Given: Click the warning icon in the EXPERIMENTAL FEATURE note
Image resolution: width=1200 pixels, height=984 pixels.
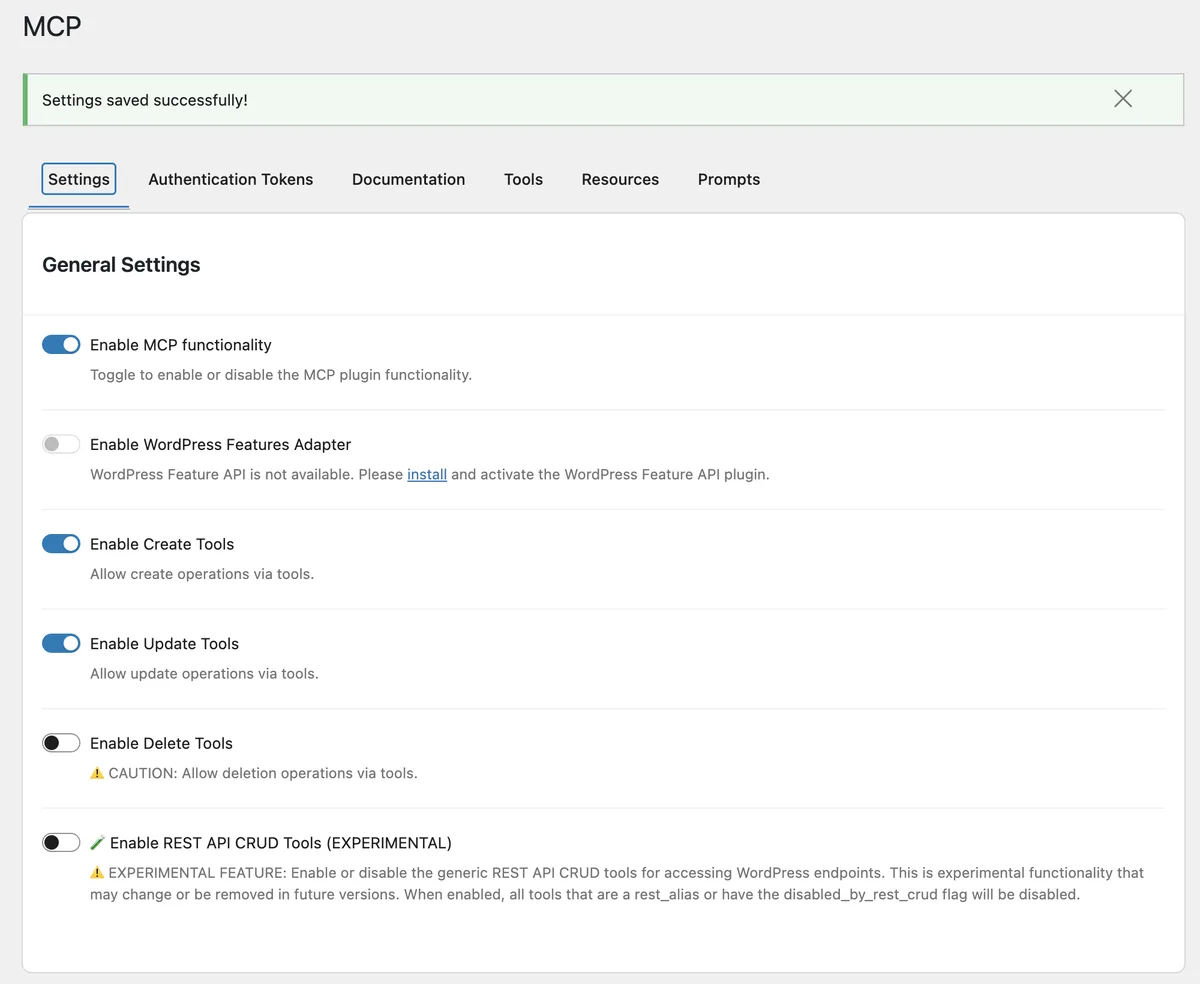Looking at the screenshot, I should pyautogui.click(x=98, y=872).
